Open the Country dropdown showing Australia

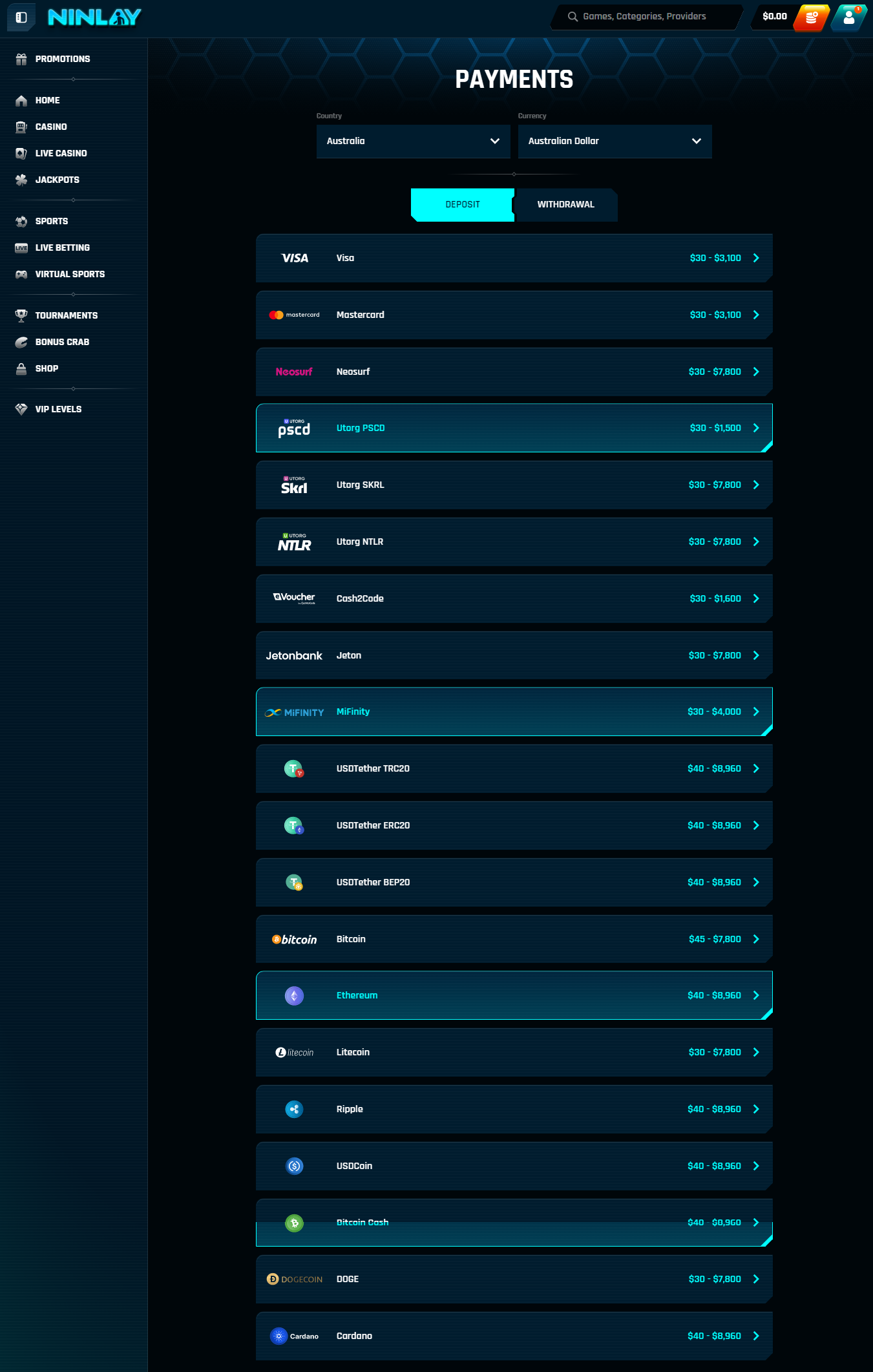(x=413, y=142)
